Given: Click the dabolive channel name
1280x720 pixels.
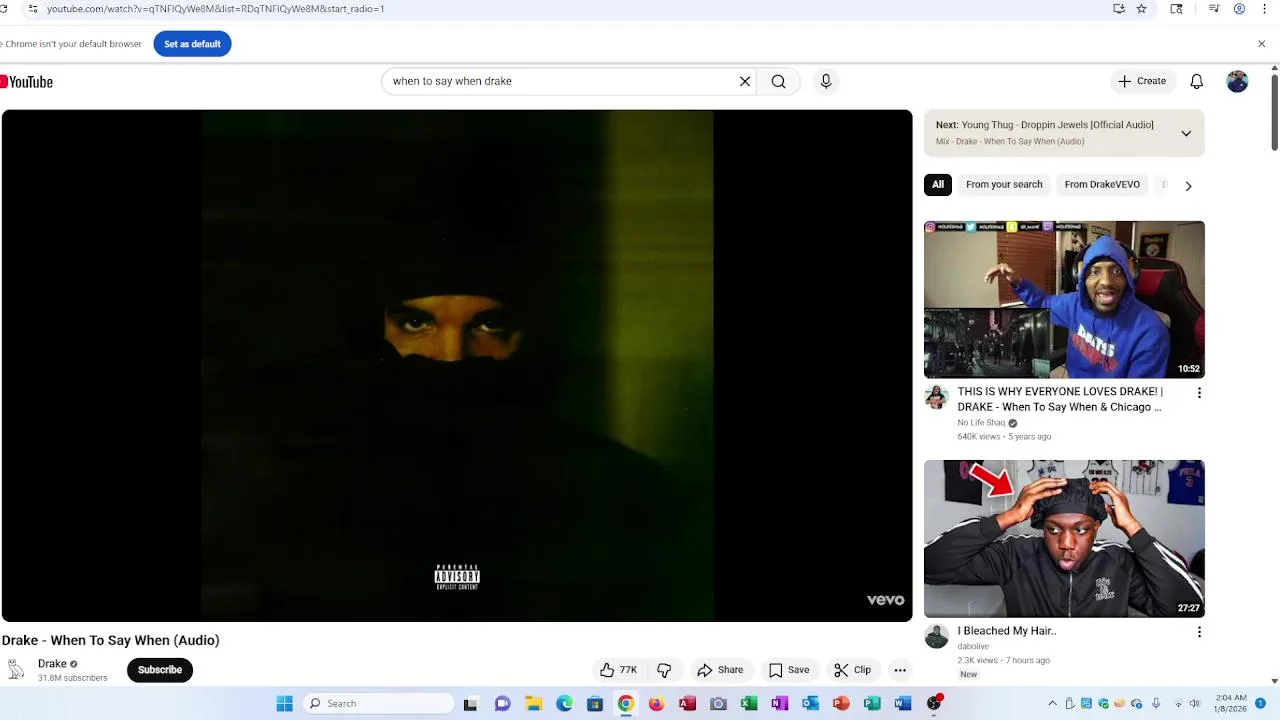Looking at the screenshot, I should coord(973,646).
